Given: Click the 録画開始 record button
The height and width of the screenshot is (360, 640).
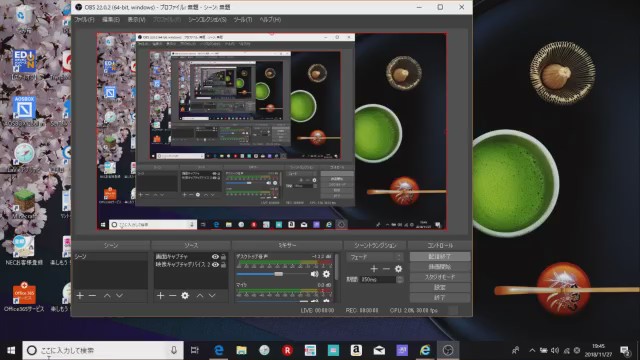Looking at the screenshot, I should coord(440,267).
